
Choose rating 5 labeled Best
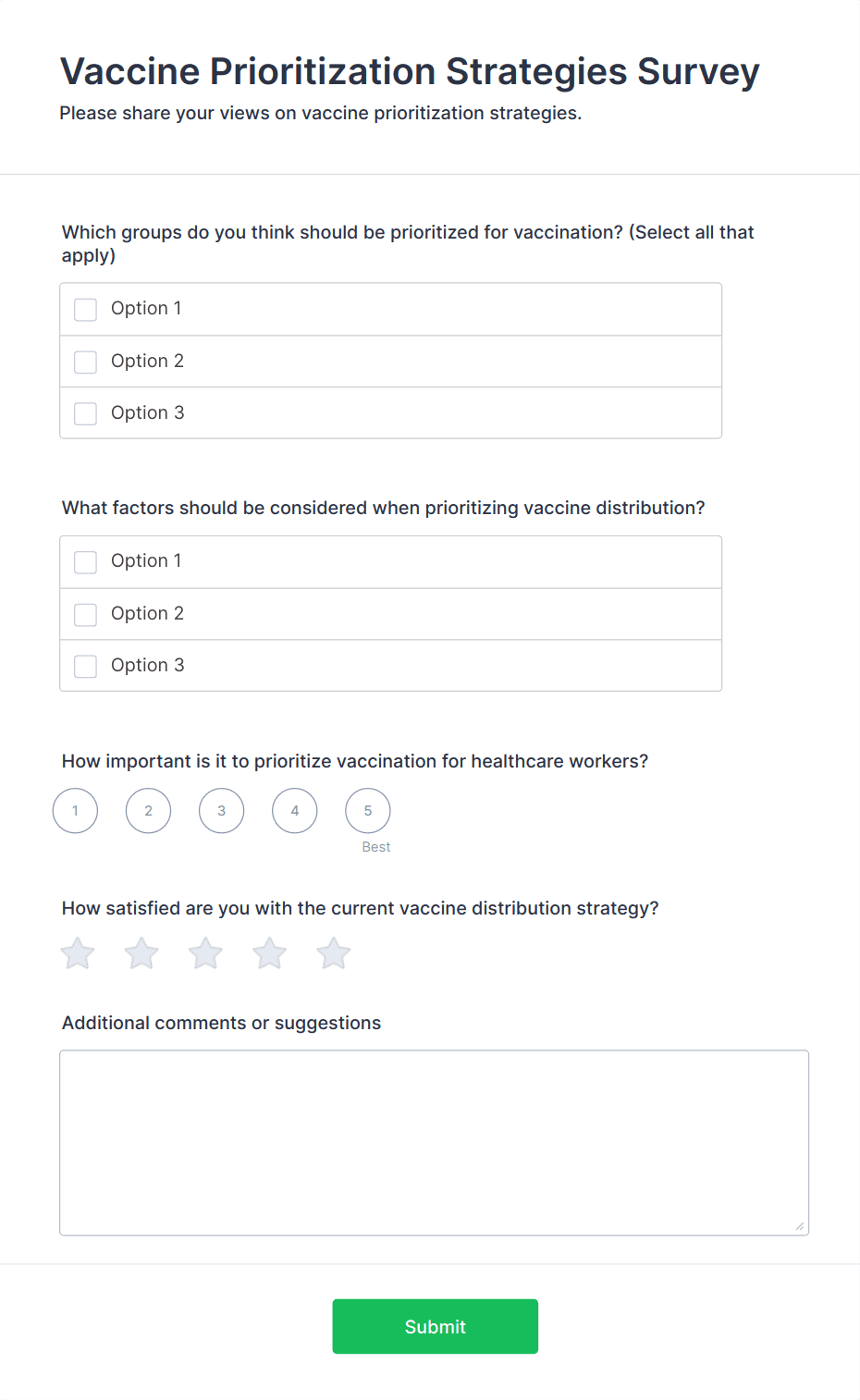tap(368, 811)
